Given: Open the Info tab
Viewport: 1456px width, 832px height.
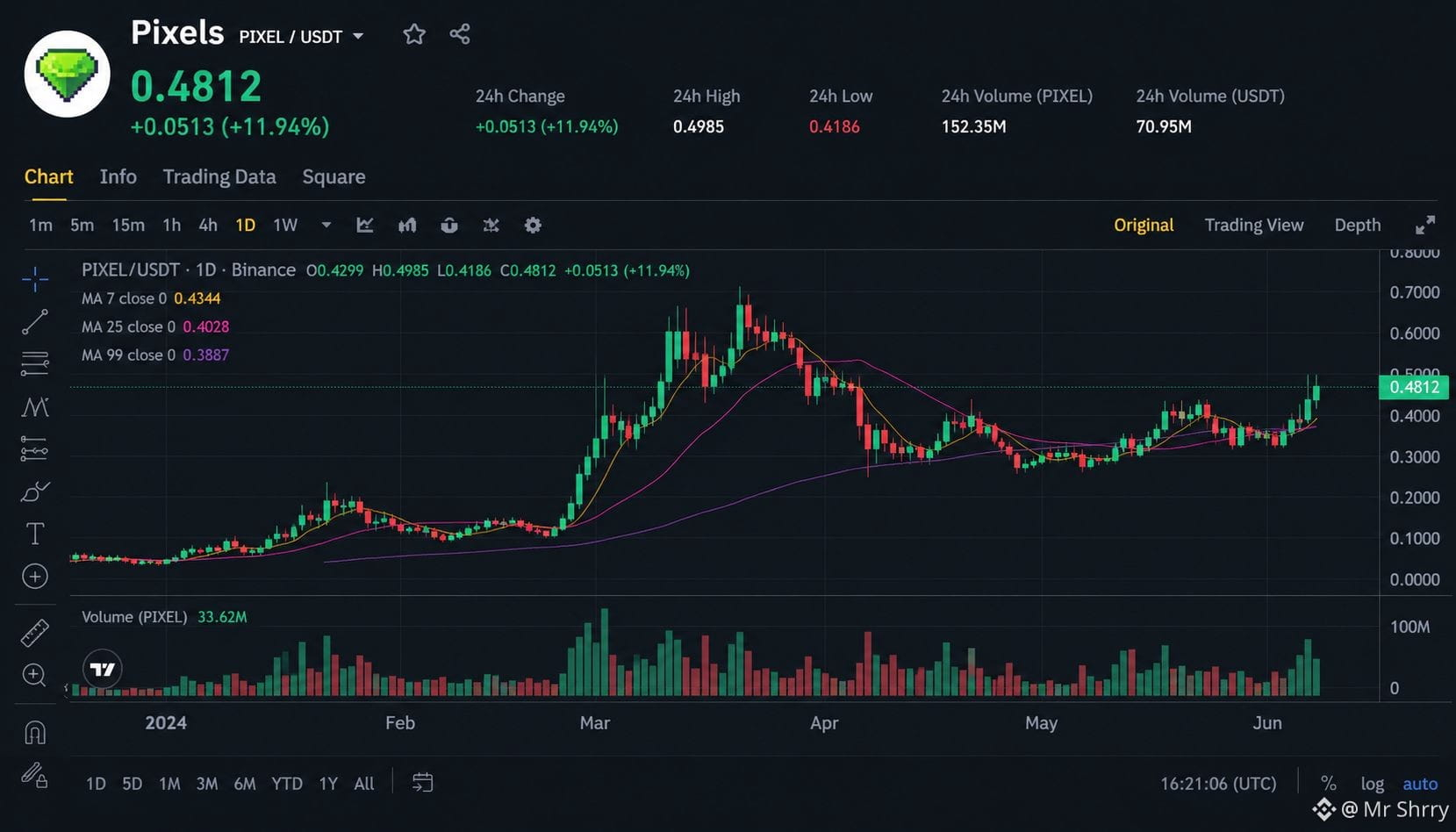Looking at the screenshot, I should coord(118,176).
